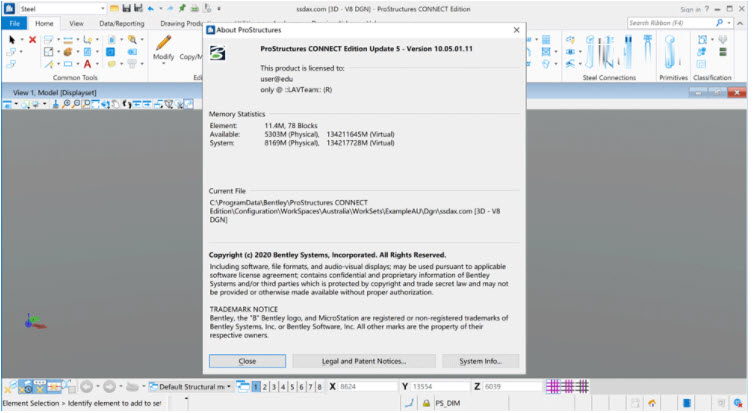
Task: Click the X coordinate field
Action: point(368,387)
